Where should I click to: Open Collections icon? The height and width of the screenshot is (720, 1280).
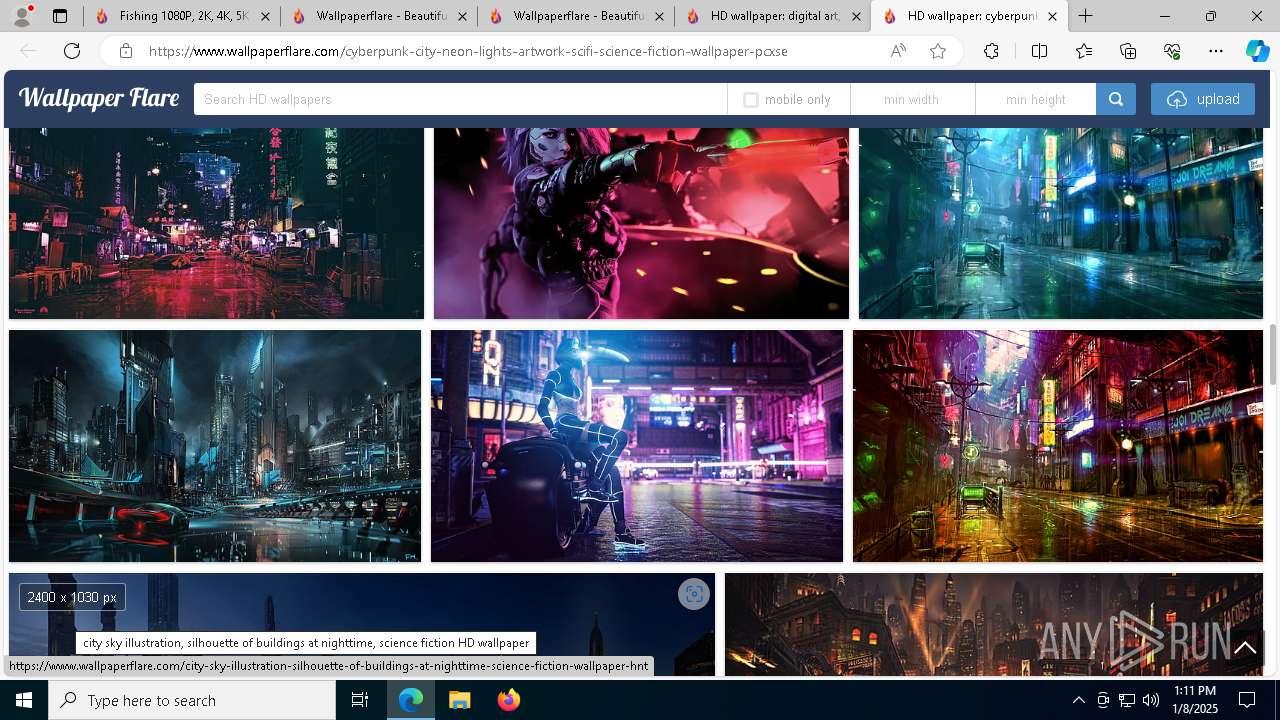pos(1128,51)
